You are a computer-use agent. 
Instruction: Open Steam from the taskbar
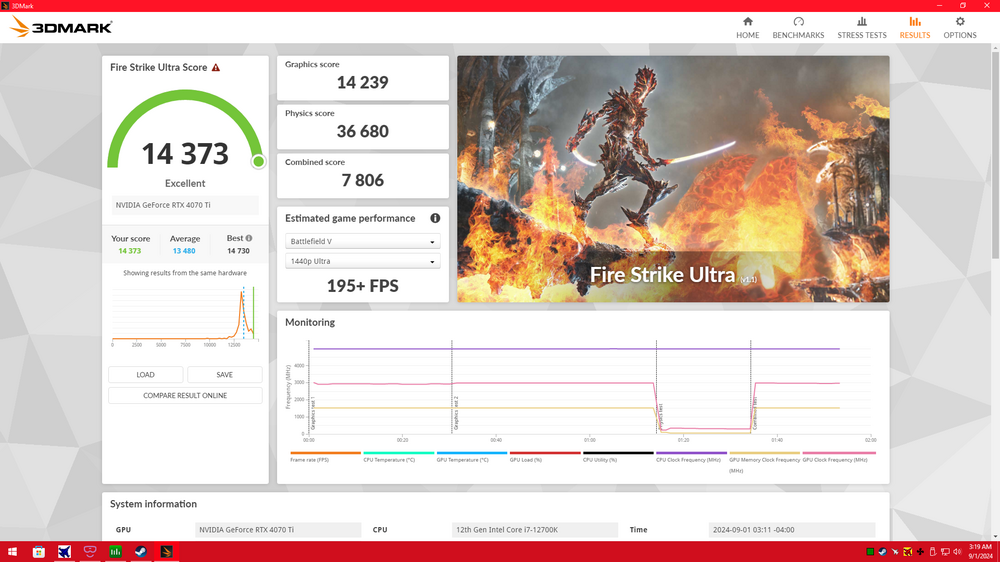(141, 552)
